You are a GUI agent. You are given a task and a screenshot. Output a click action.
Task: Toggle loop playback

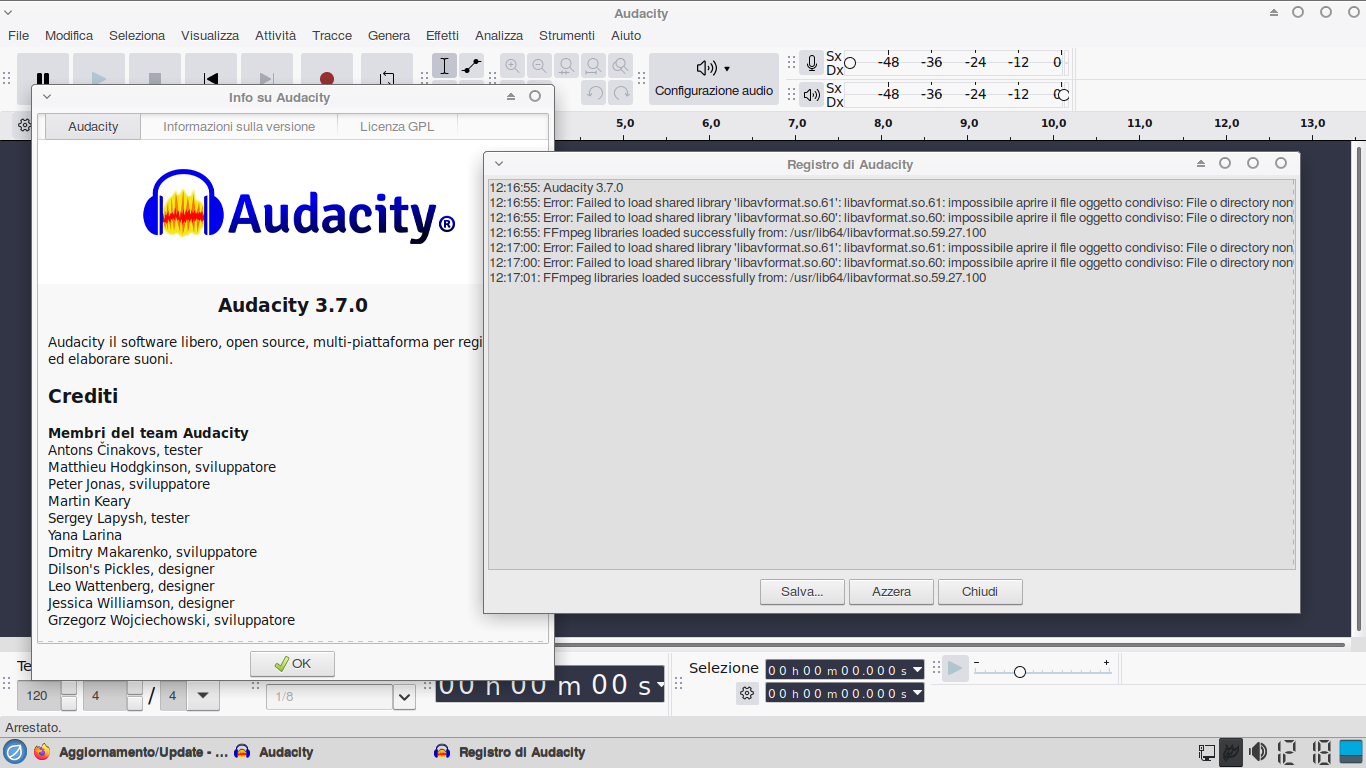click(x=387, y=70)
